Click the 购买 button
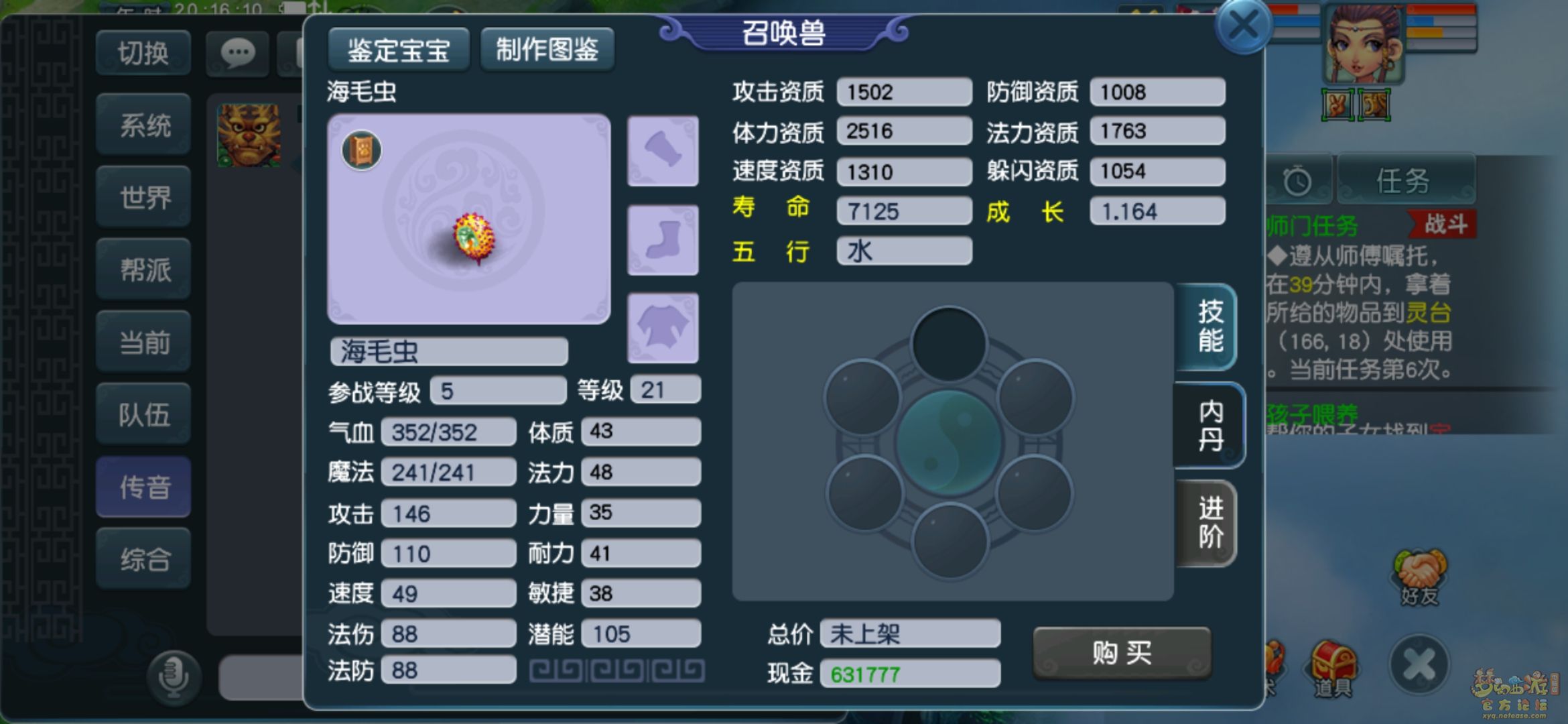The height and width of the screenshot is (724, 1568). (x=1122, y=652)
